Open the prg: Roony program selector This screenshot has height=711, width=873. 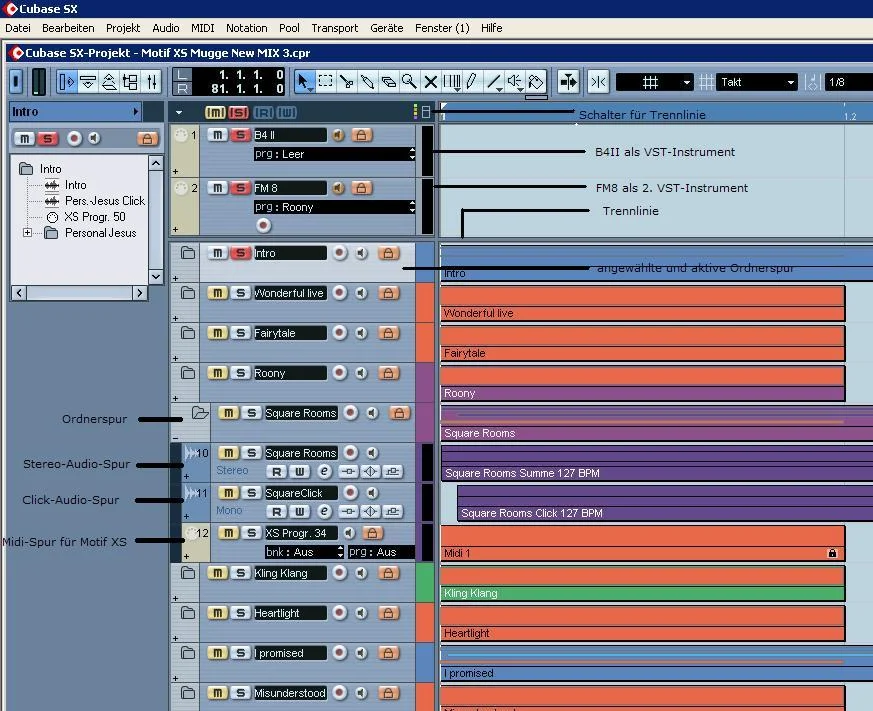(334, 207)
